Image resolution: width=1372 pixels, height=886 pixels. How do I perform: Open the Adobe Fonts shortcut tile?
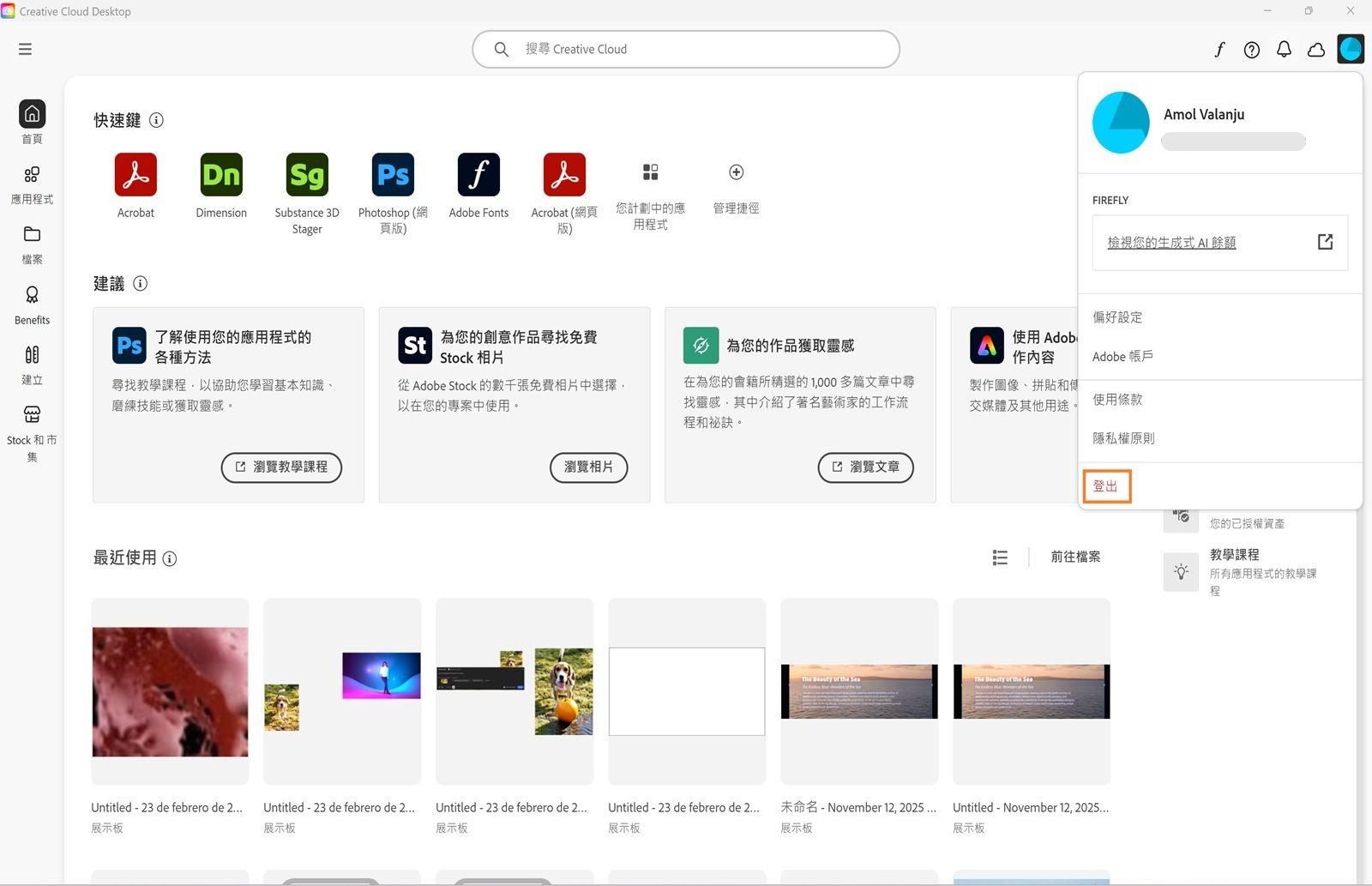tap(478, 175)
